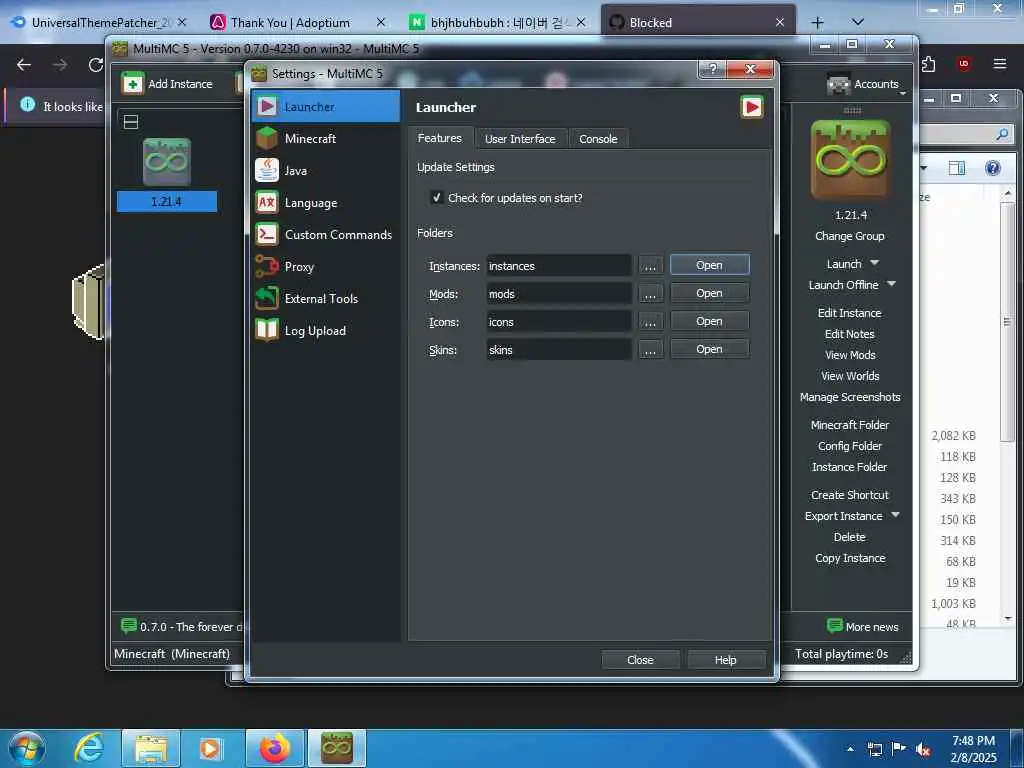The height and width of the screenshot is (768, 1024).
Task: Open the browser hamburger menu
Action: tap(1000, 64)
